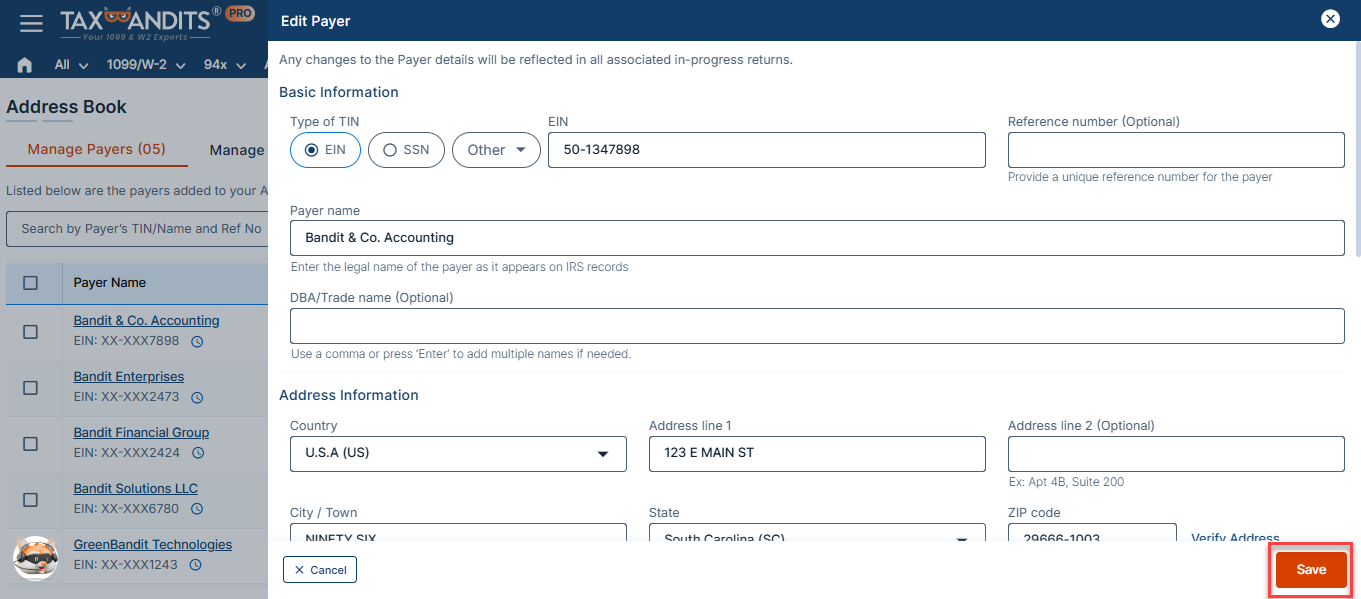Image resolution: width=1361 pixels, height=599 pixels.
Task: Open the State dropdown
Action: click(817, 533)
